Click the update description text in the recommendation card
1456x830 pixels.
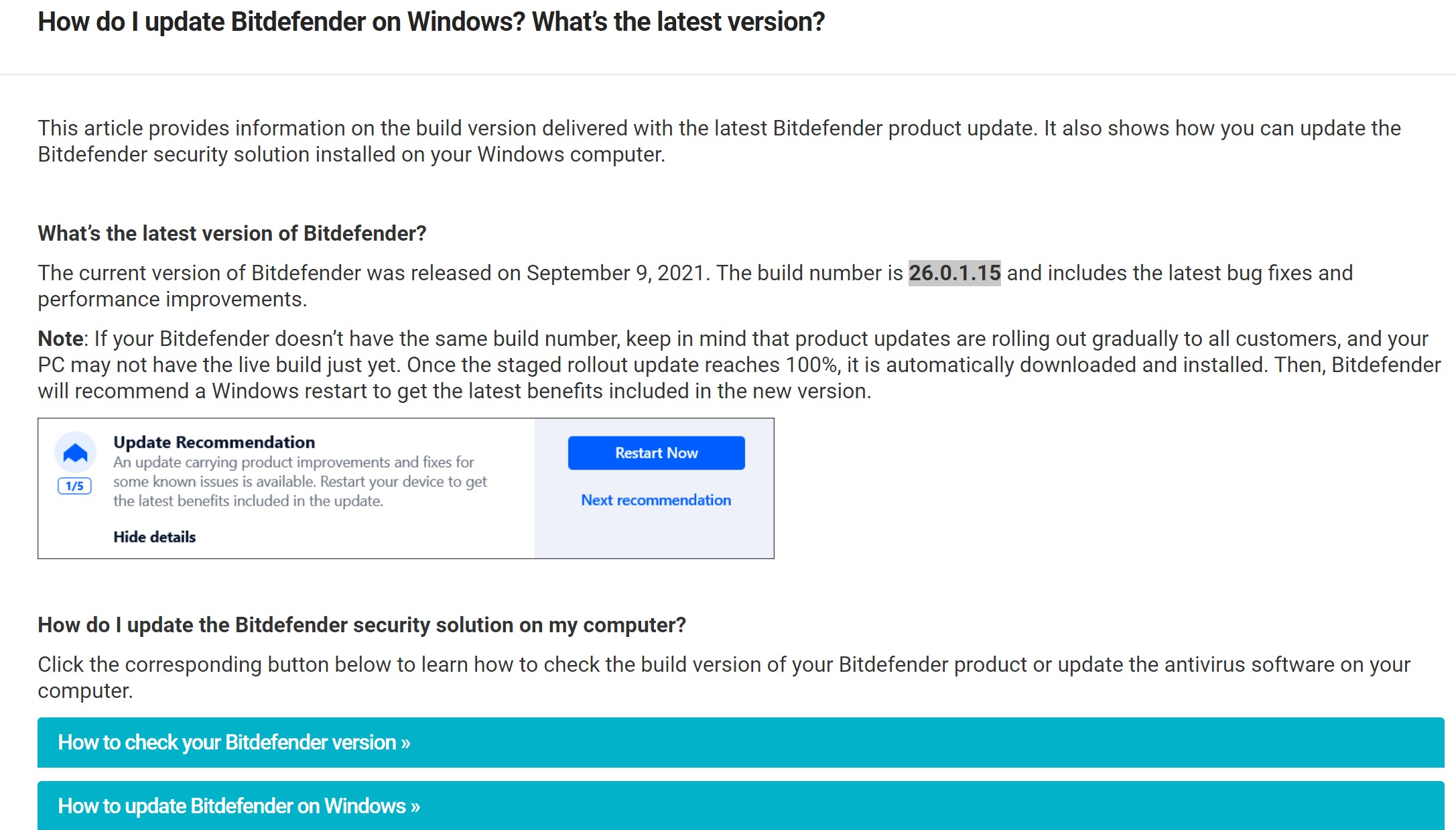300,481
